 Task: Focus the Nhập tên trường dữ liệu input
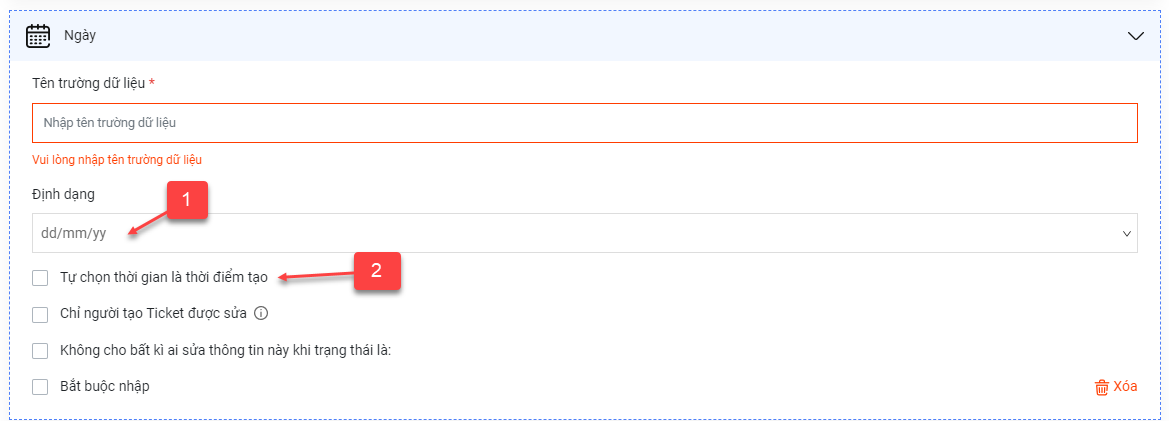pos(584,122)
